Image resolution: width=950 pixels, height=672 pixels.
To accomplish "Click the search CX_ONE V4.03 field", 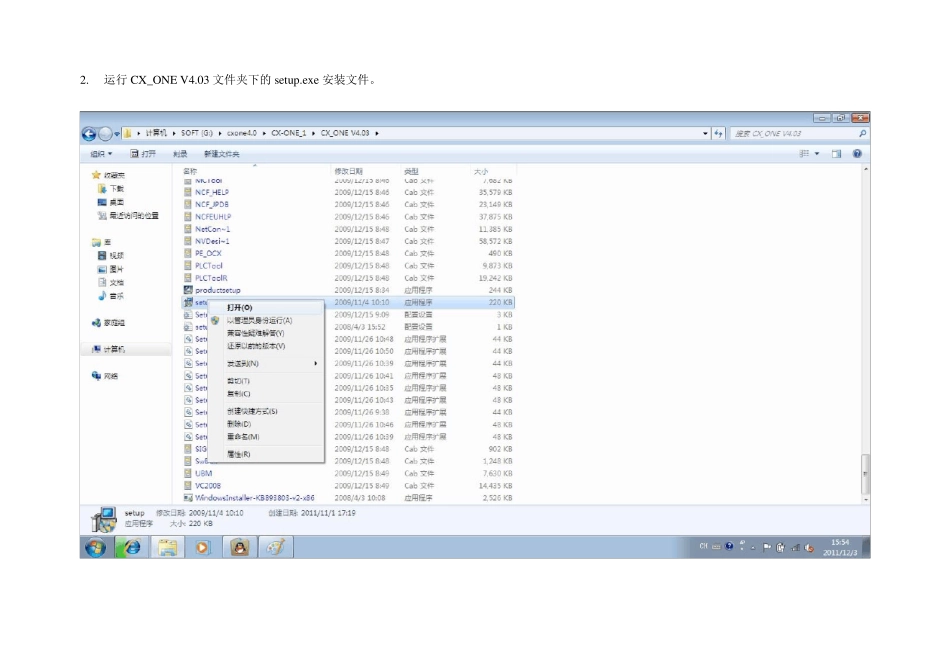I will (x=794, y=133).
